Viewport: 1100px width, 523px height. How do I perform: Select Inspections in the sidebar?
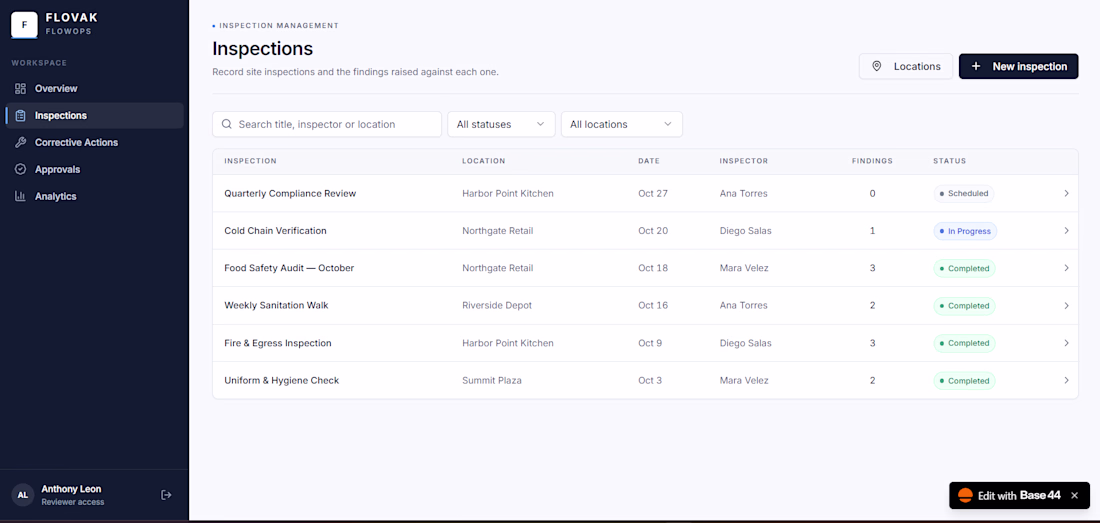[95, 116]
